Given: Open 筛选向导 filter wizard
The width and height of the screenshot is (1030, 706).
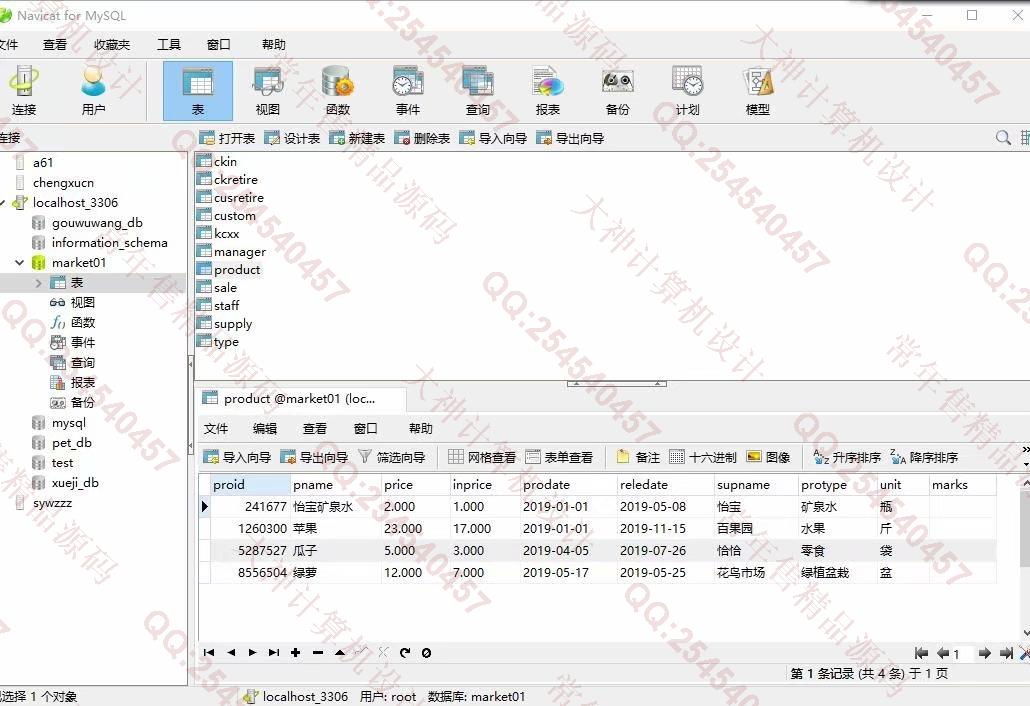Looking at the screenshot, I should (392, 457).
